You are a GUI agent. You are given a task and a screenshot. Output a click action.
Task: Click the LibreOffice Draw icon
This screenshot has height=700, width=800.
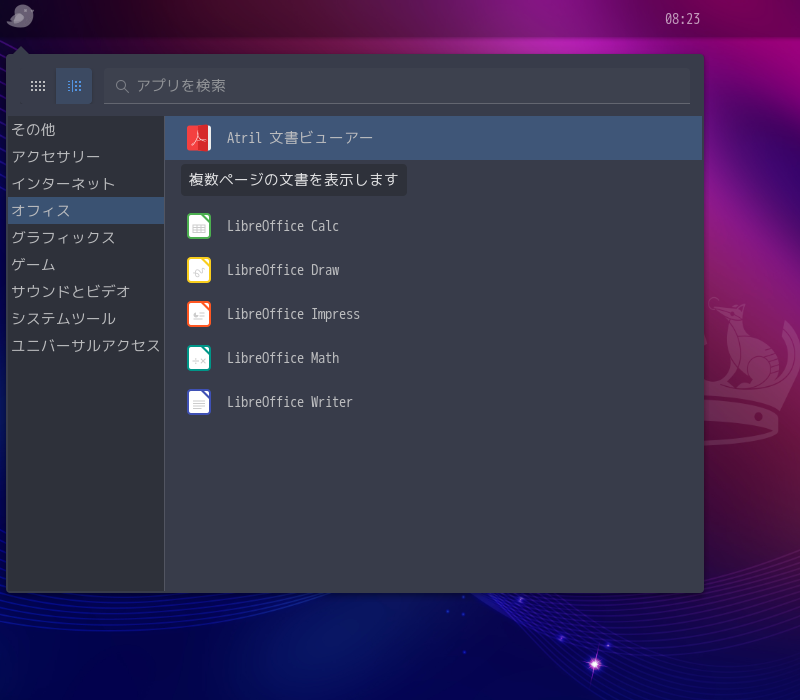click(199, 270)
